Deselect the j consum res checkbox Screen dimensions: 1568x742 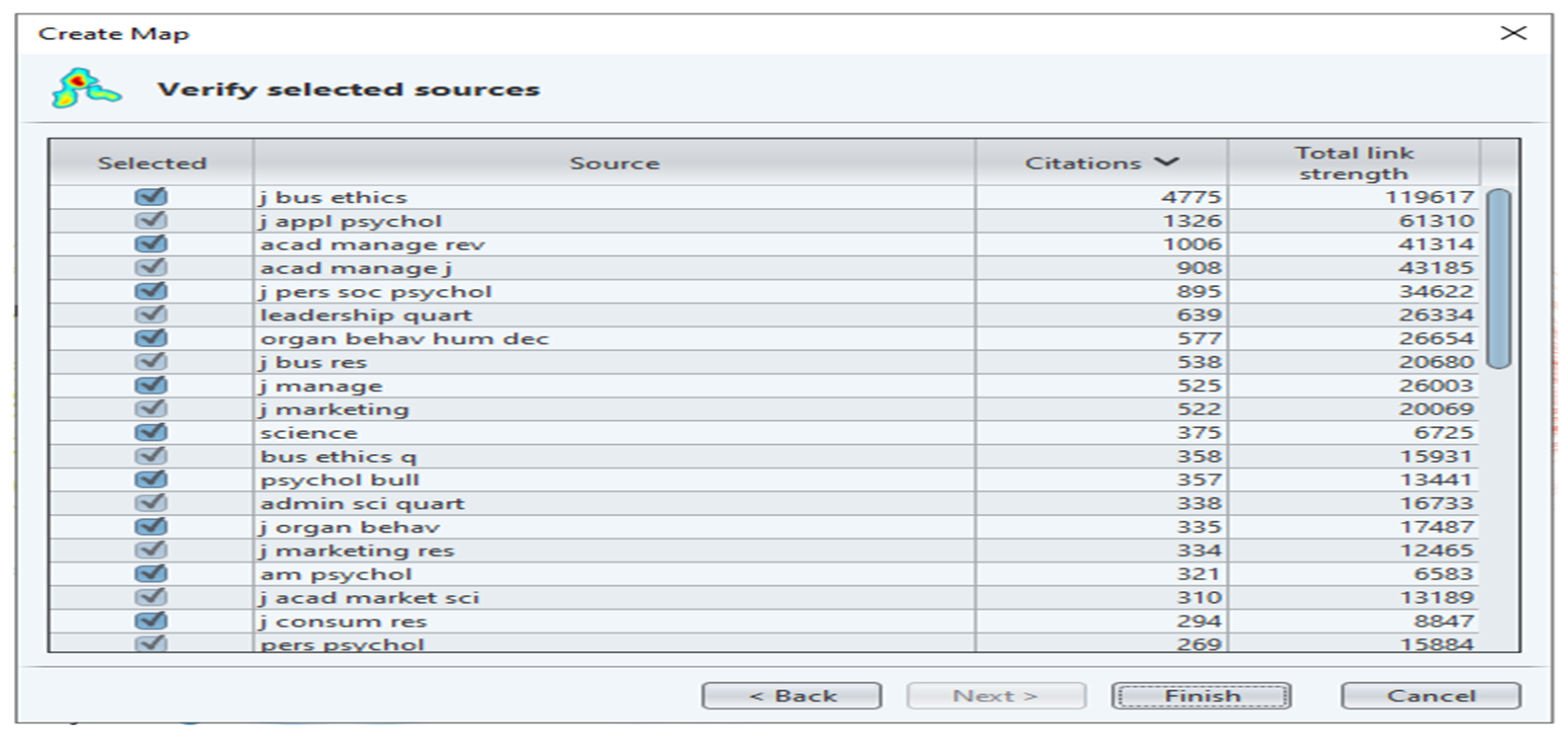(x=151, y=621)
